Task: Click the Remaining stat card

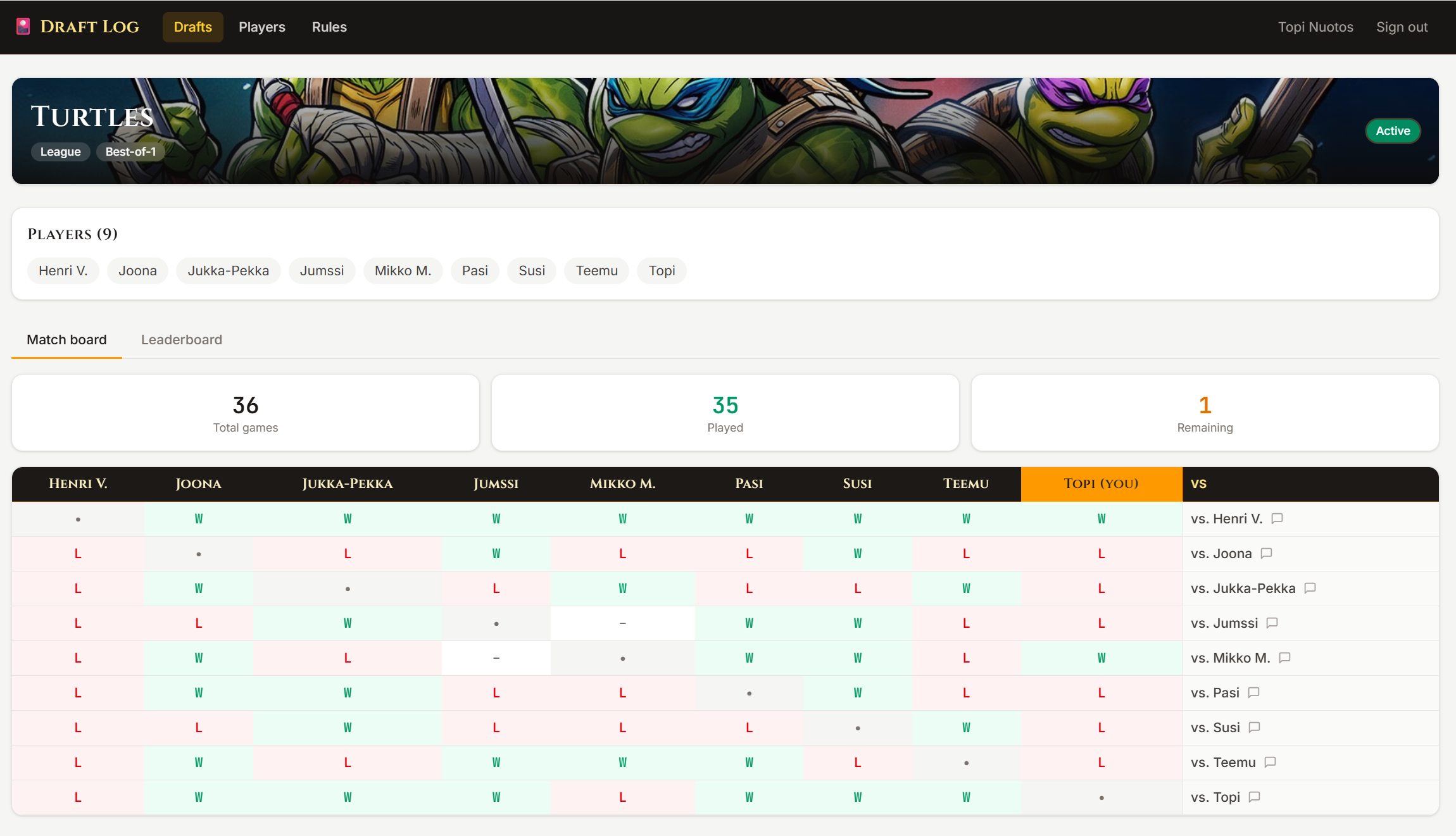Action: (1205, 413)
